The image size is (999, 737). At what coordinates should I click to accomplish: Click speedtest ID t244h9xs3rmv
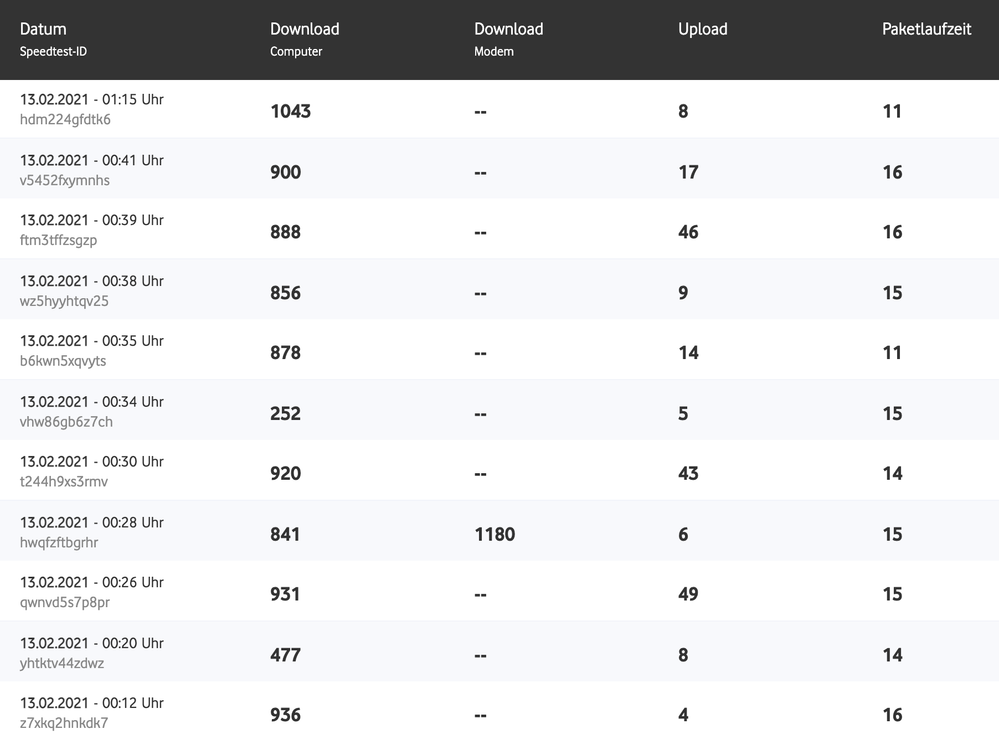[64, 482]
